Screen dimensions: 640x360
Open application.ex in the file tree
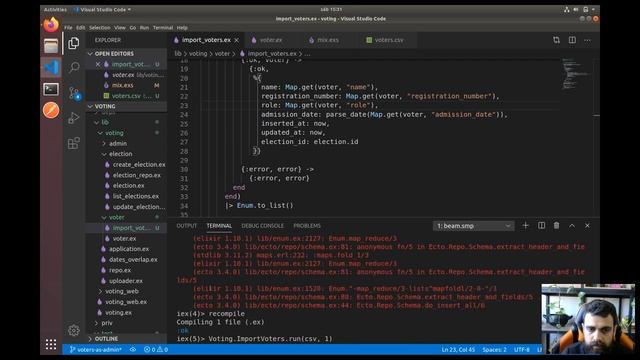point(129,249)
